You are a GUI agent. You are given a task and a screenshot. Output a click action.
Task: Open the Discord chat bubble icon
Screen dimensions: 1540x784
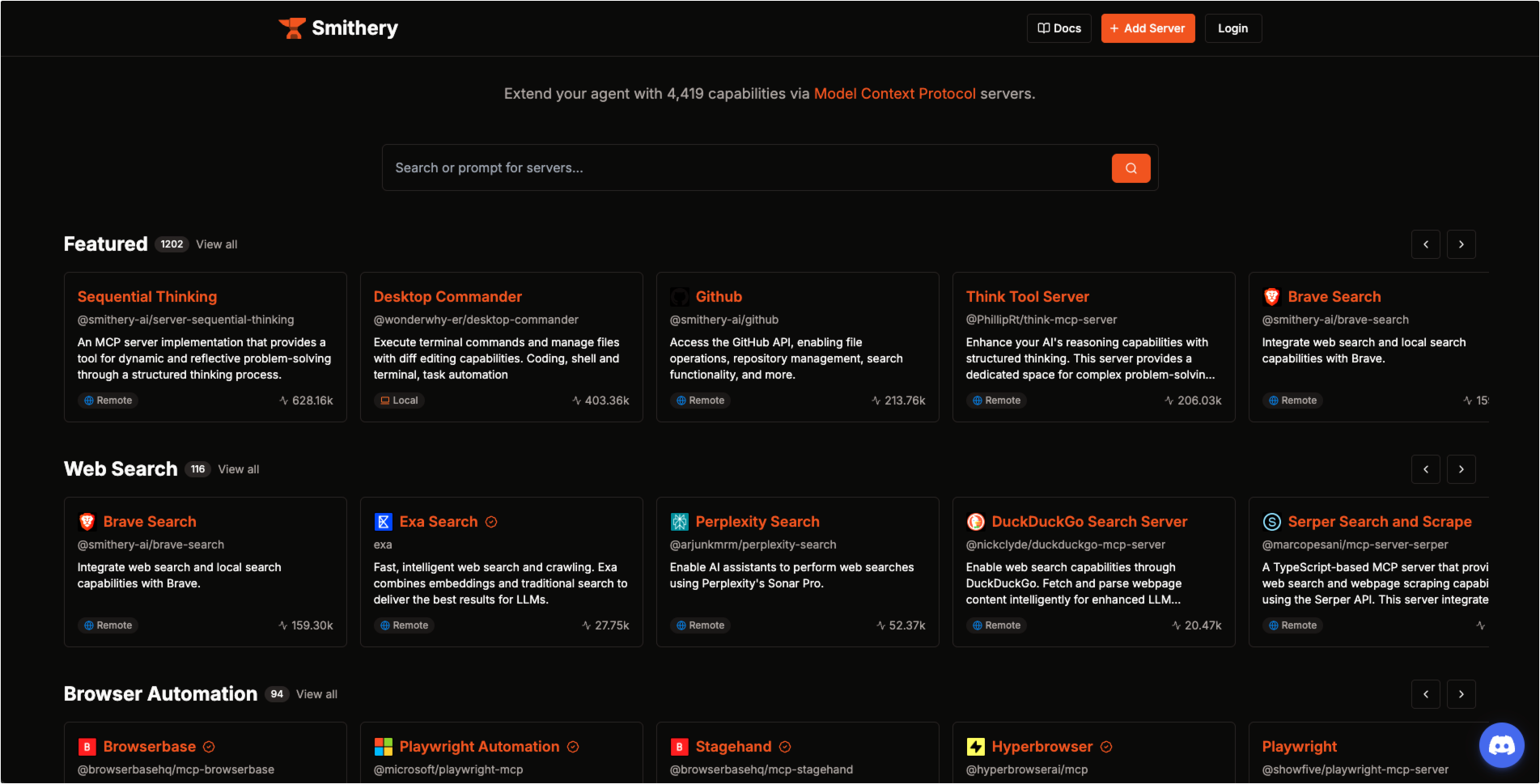click(1501, 745)
